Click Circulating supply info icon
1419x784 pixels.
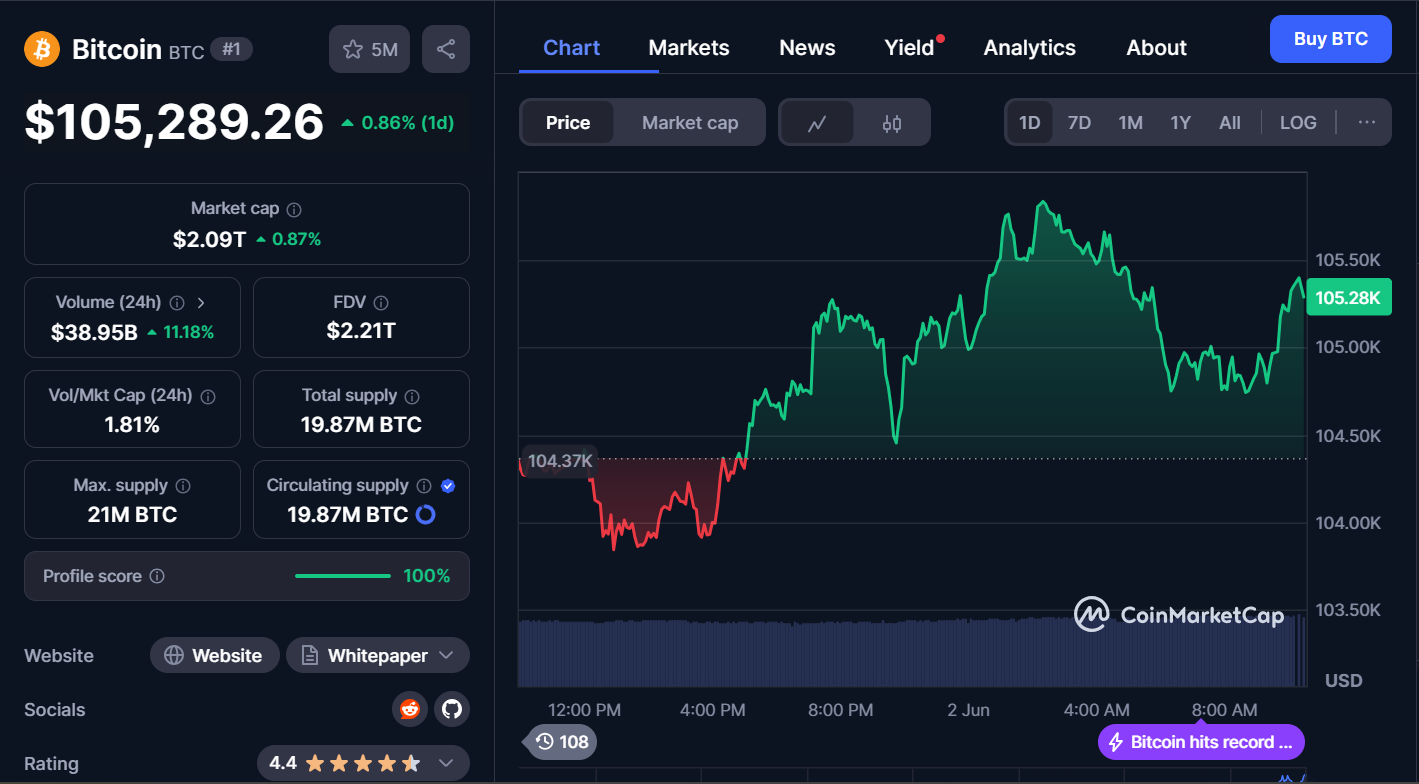point(424,486)
